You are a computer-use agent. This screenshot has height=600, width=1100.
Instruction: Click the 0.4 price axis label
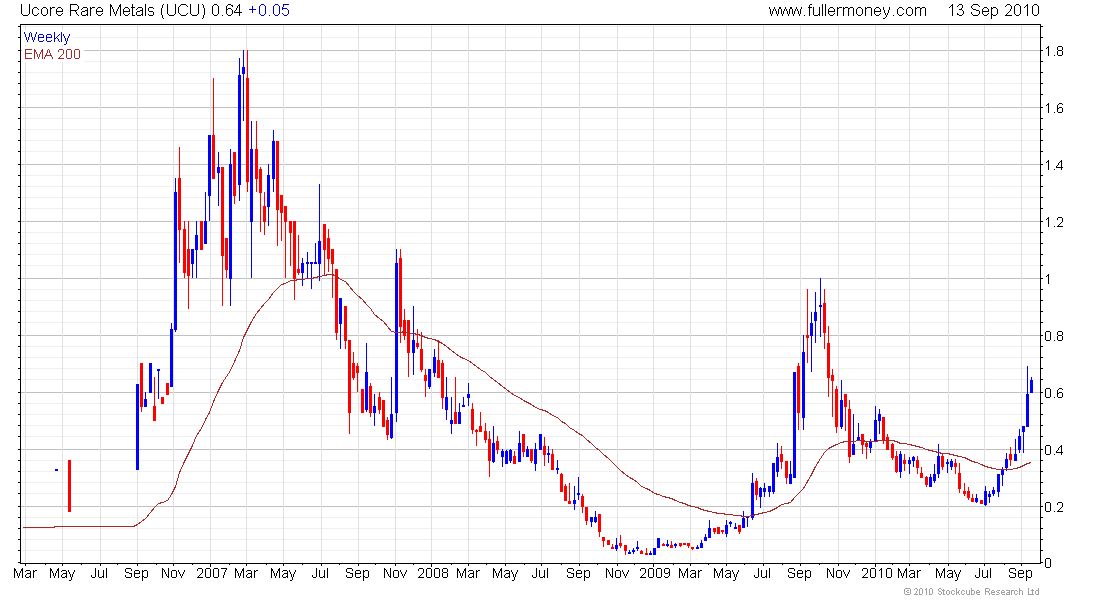click(x=1054, y=450)
